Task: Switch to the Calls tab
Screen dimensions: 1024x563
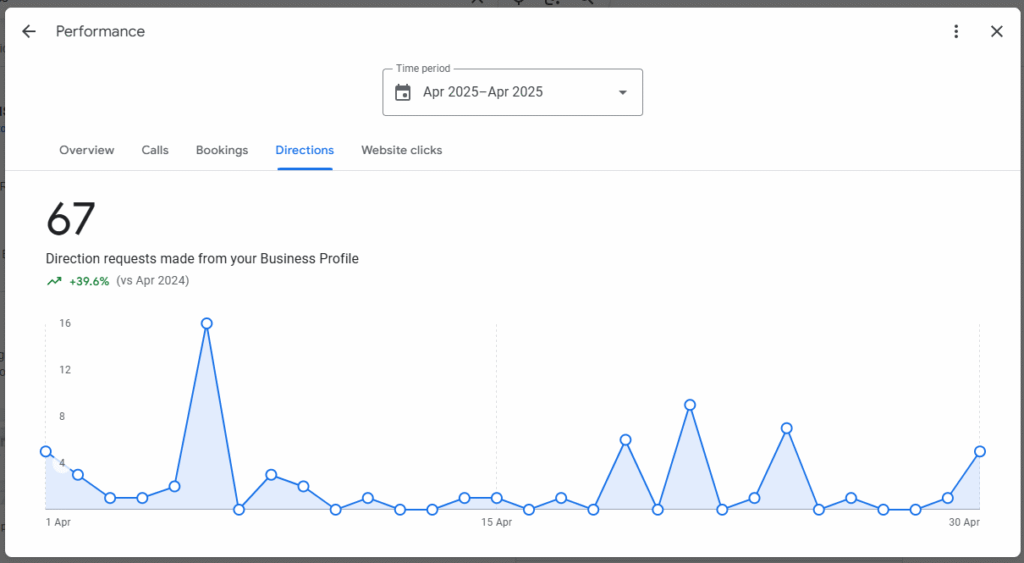Action: tap(155, 150)
